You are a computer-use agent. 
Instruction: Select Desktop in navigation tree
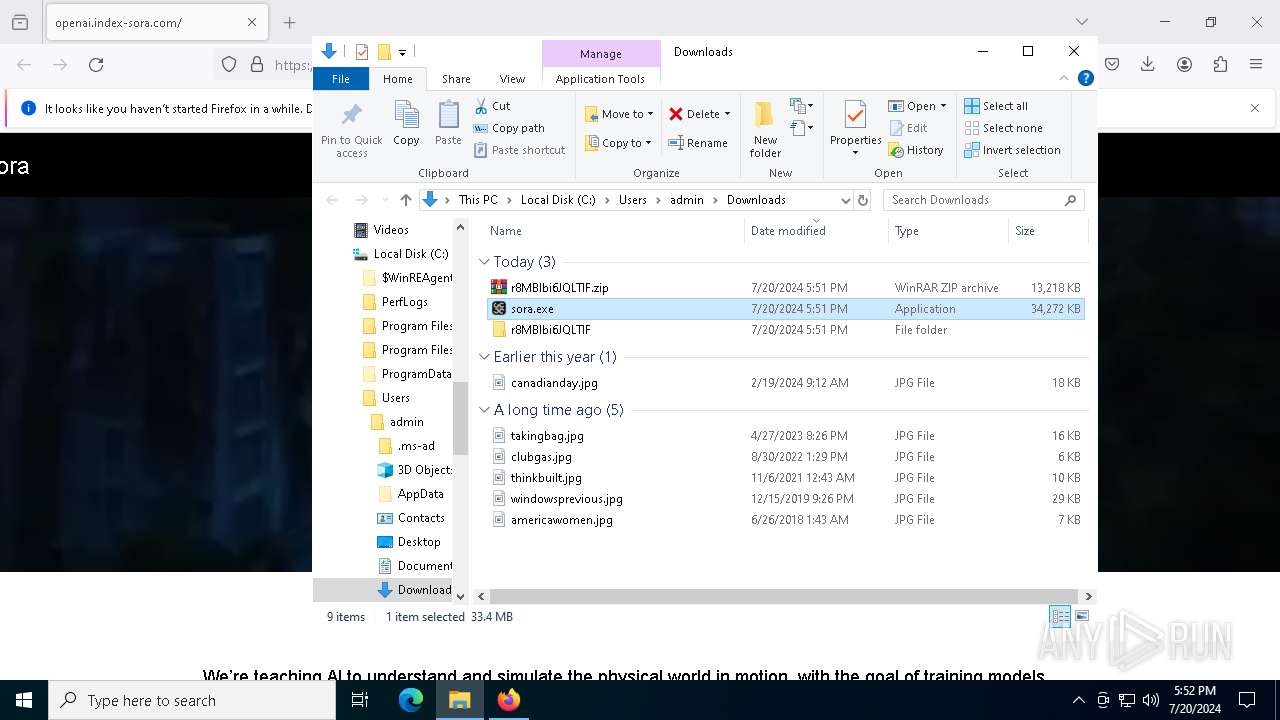409,542
